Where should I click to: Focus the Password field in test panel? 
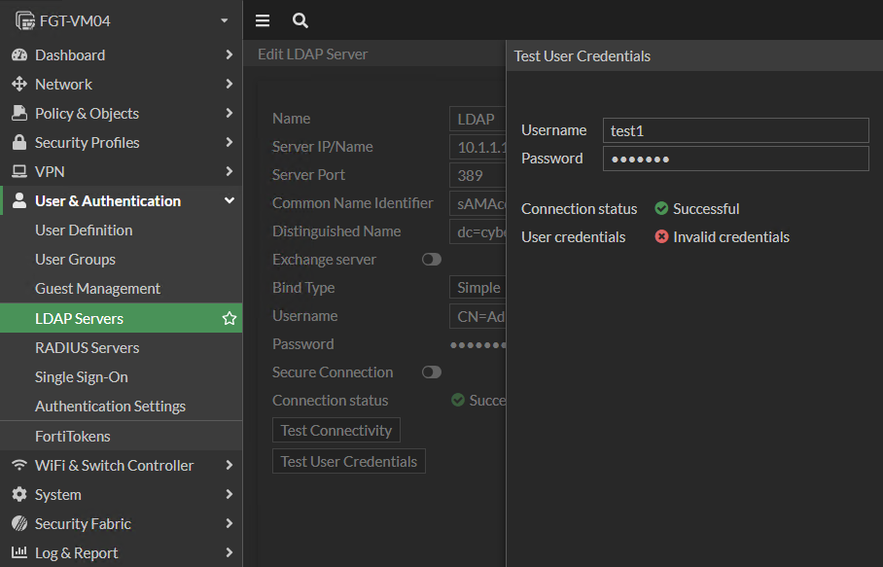pyautogui.click(x=735, y=158)
